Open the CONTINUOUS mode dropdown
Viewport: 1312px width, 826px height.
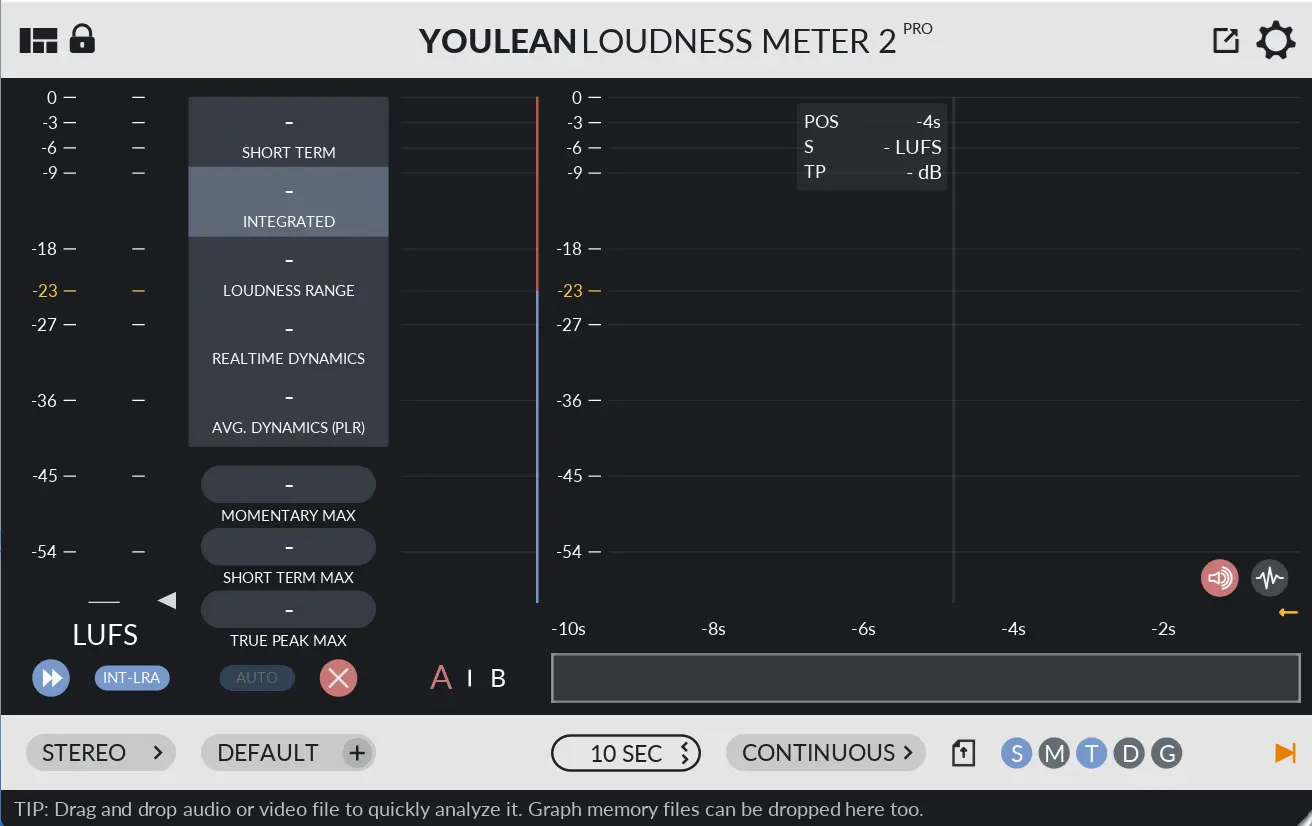tap(826, 753)
